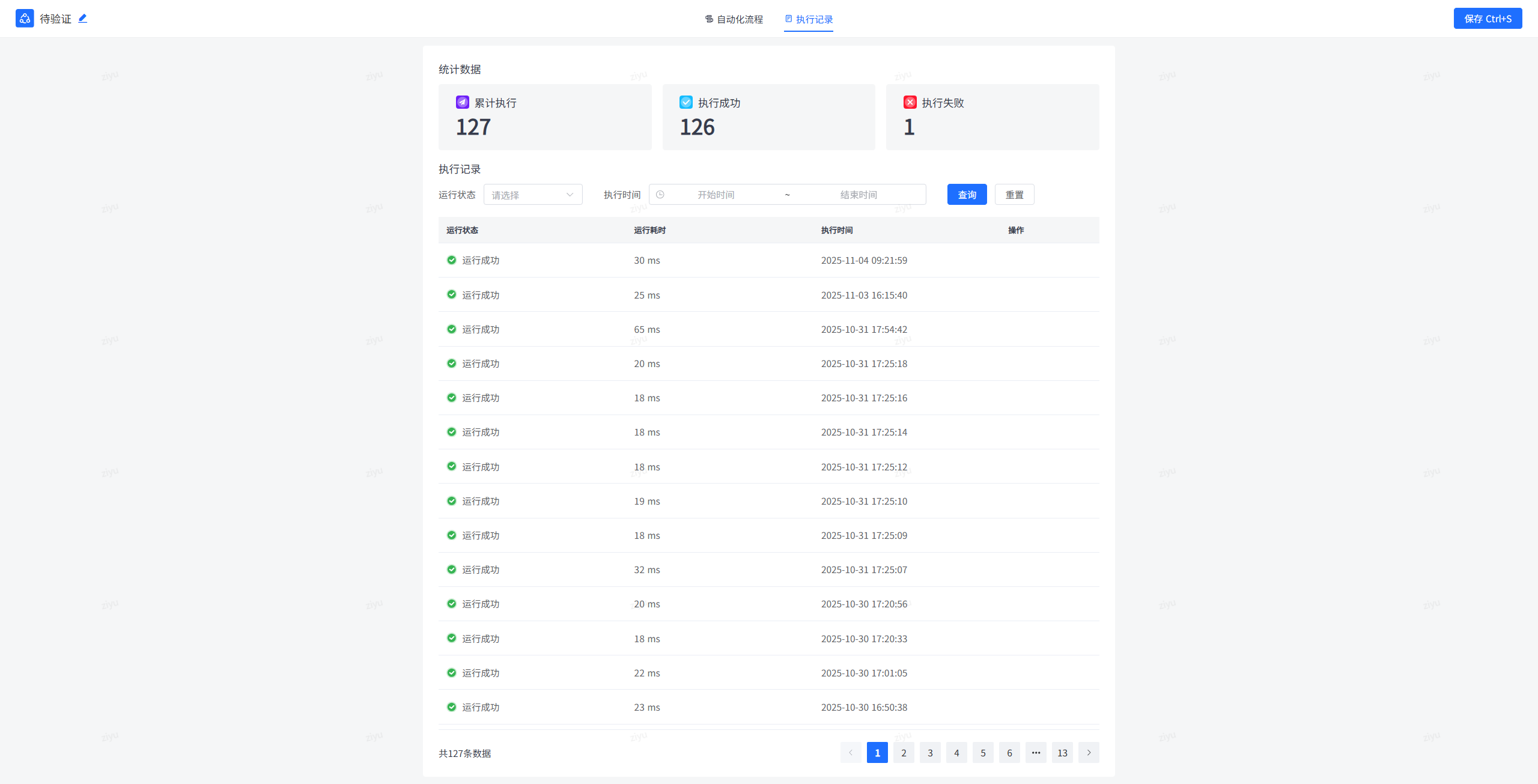Click the blue checkmark 执行成功 icon

tap(685, 102)
